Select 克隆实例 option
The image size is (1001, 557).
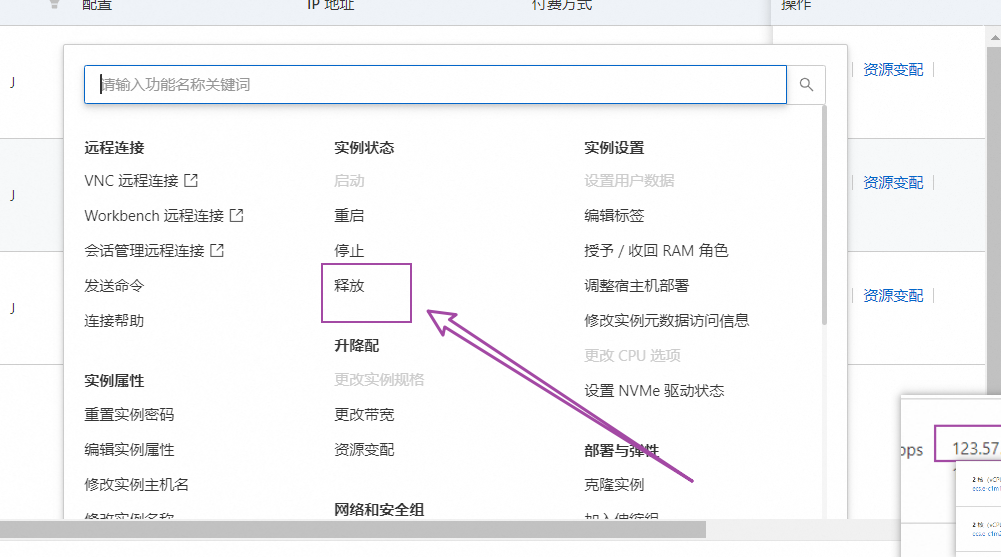point(614,485)
